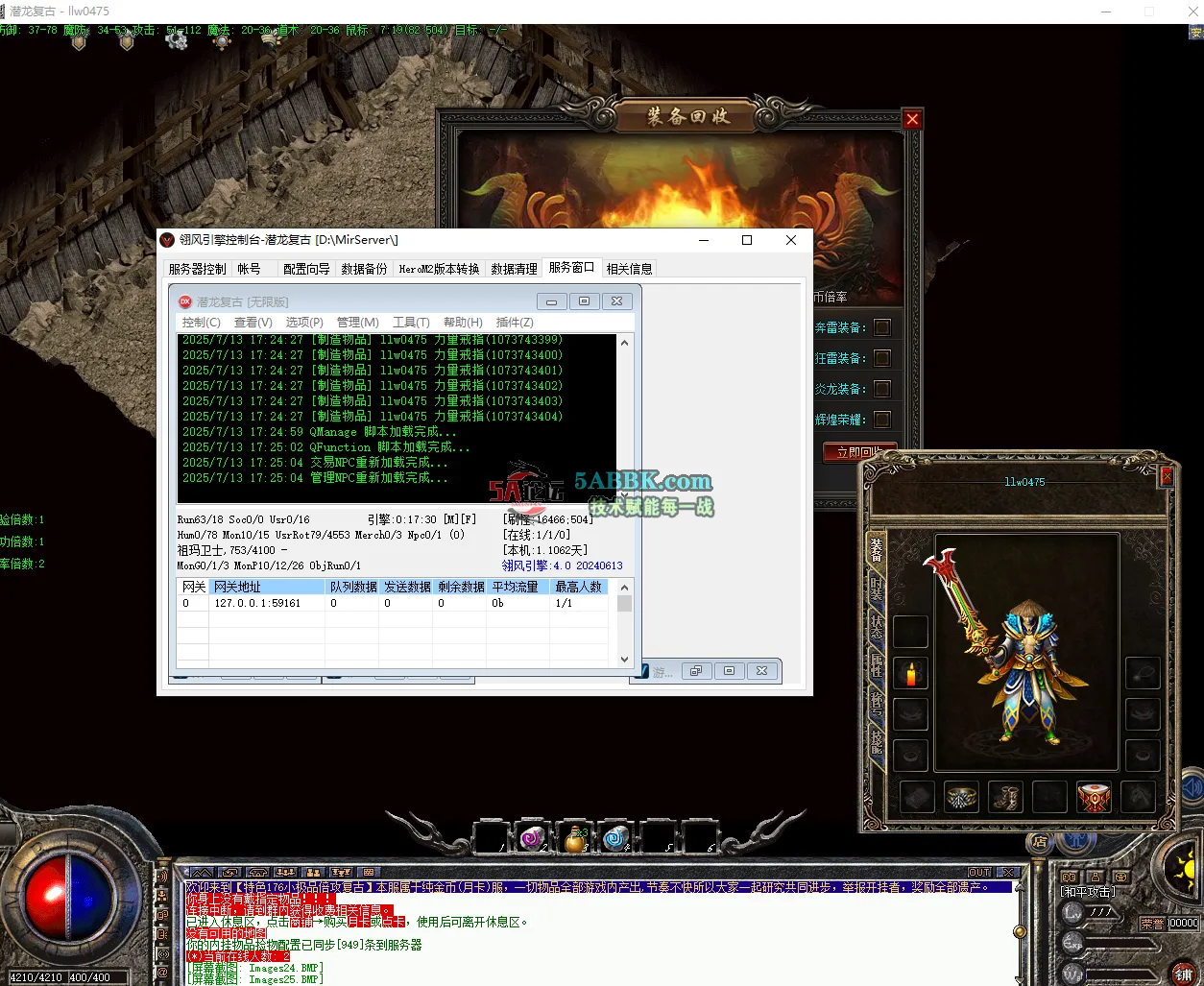Open the shop '店' round button
Screen dimensions: 1204x986
pyautogui.click(x=1040, y=842)
